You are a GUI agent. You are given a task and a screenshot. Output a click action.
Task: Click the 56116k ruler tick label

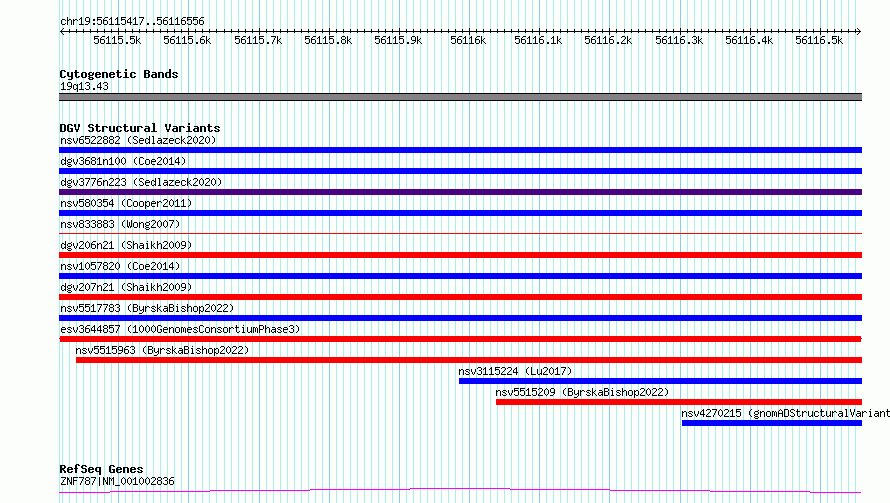(x=468, y=40)
